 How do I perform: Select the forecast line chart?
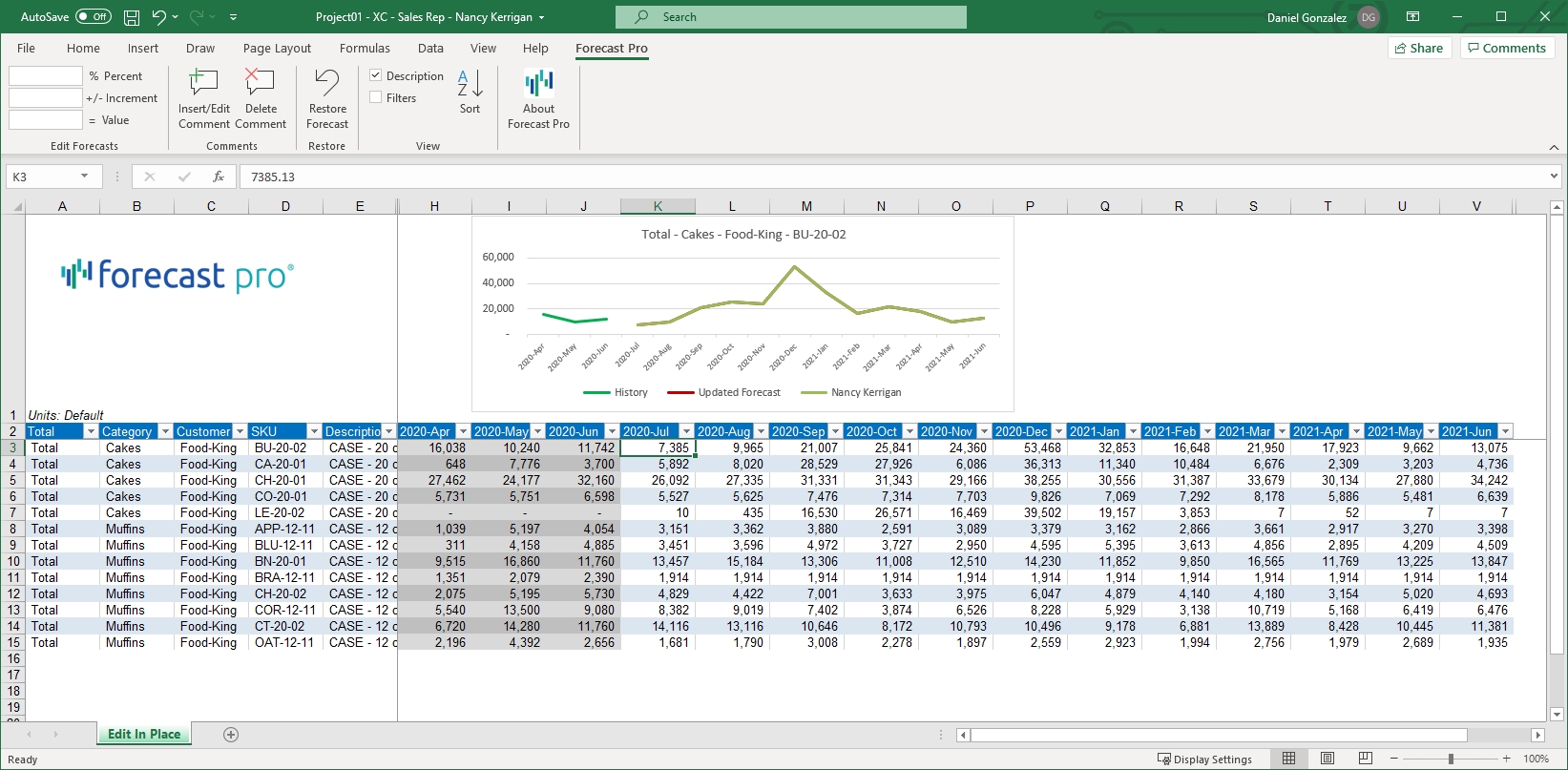pos(742,314)
